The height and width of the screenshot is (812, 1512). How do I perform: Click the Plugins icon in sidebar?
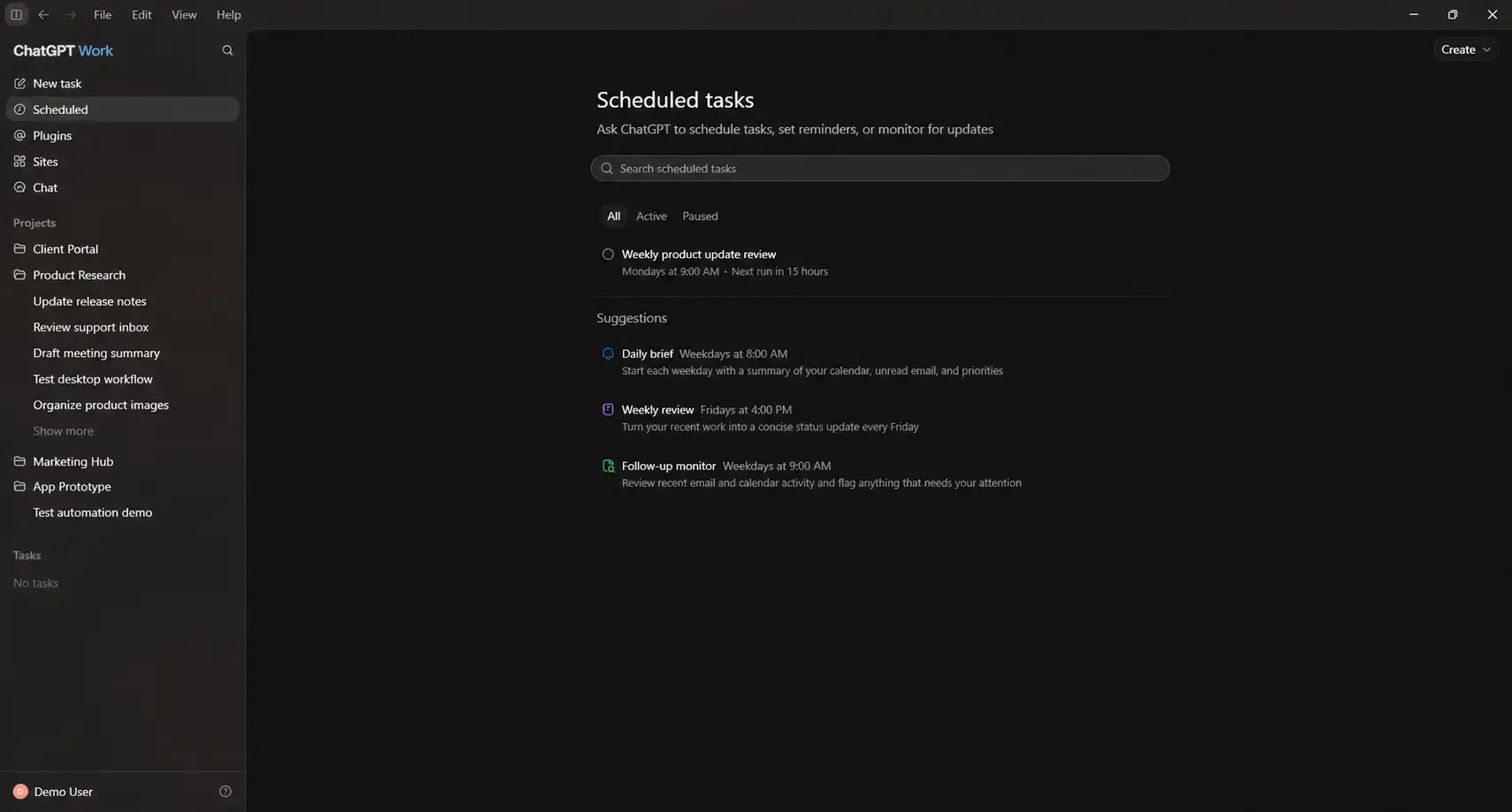click(19, 135)
